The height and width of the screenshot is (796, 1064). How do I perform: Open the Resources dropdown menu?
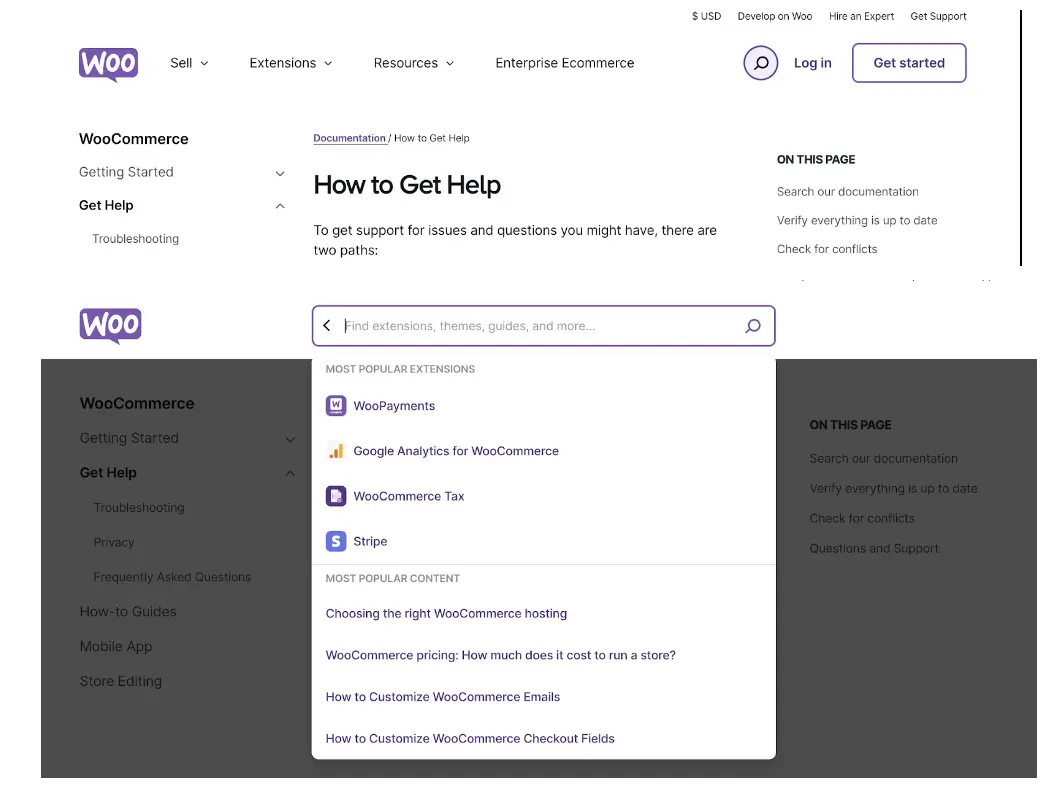click(413, 63)
